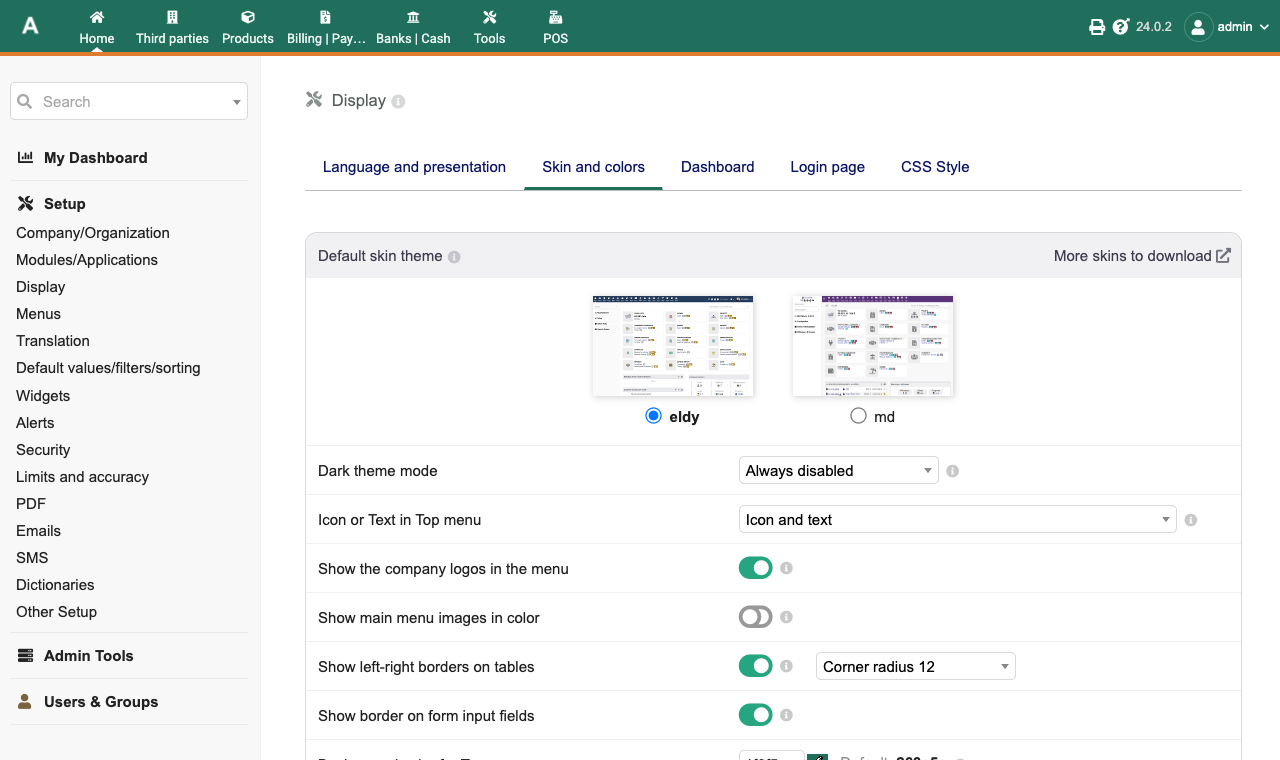Open the Third parties building icon
The width and height of the screenshot is (1280, 760).
pos(172,17)
